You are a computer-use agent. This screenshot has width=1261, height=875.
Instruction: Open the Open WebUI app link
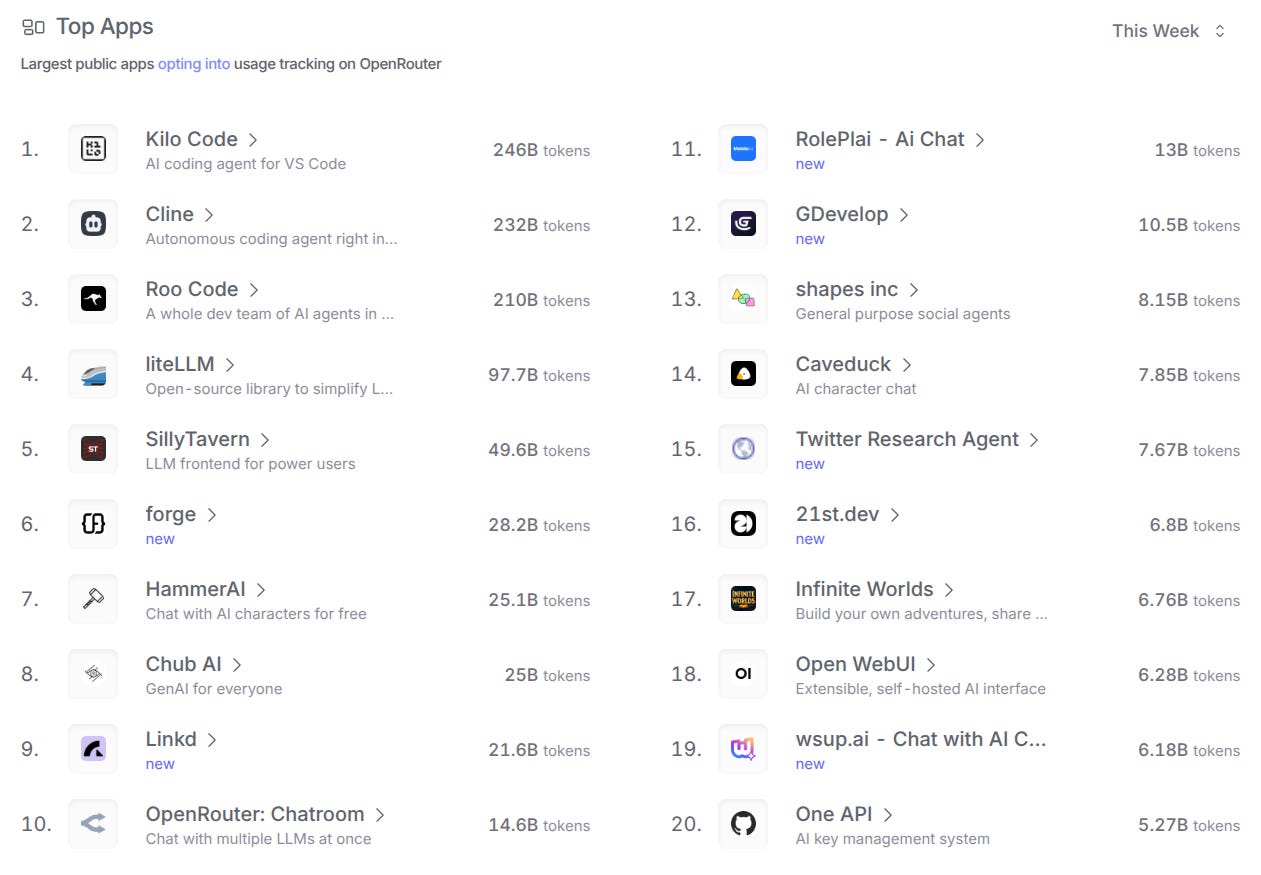tap(856, 664)
